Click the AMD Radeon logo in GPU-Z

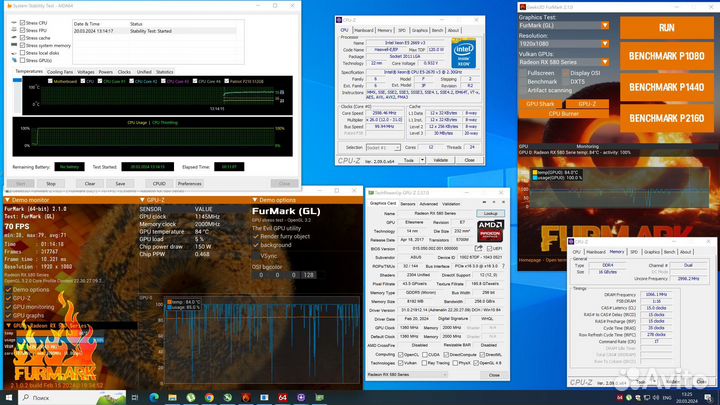point(490,231)
